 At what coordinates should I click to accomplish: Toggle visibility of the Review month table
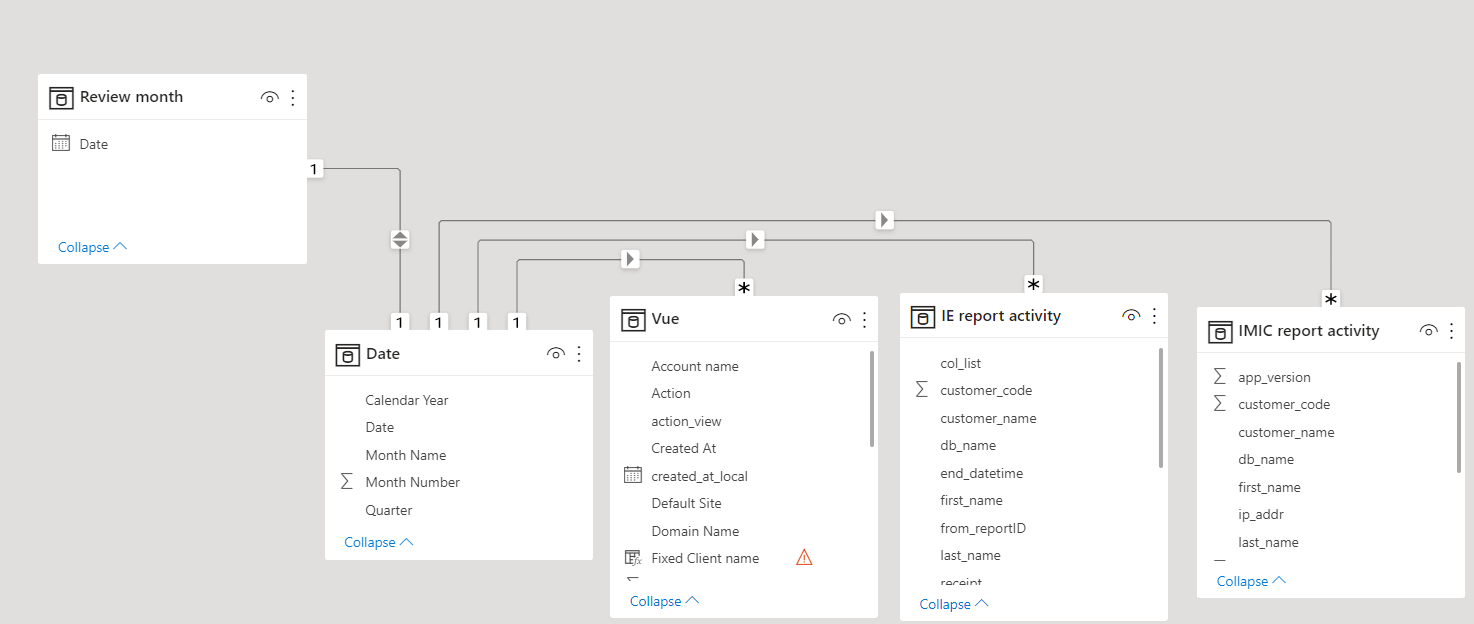[x=269, y=97]
